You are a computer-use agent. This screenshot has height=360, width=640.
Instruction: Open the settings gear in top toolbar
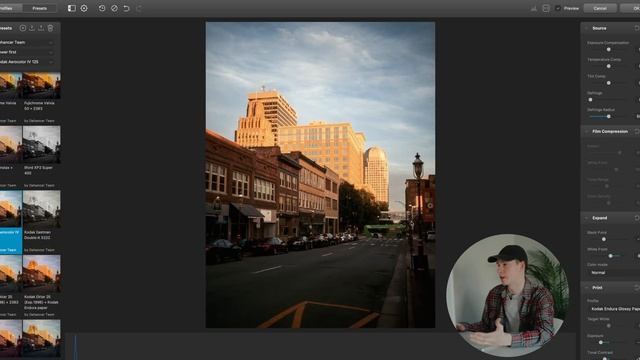pos(84,8)
